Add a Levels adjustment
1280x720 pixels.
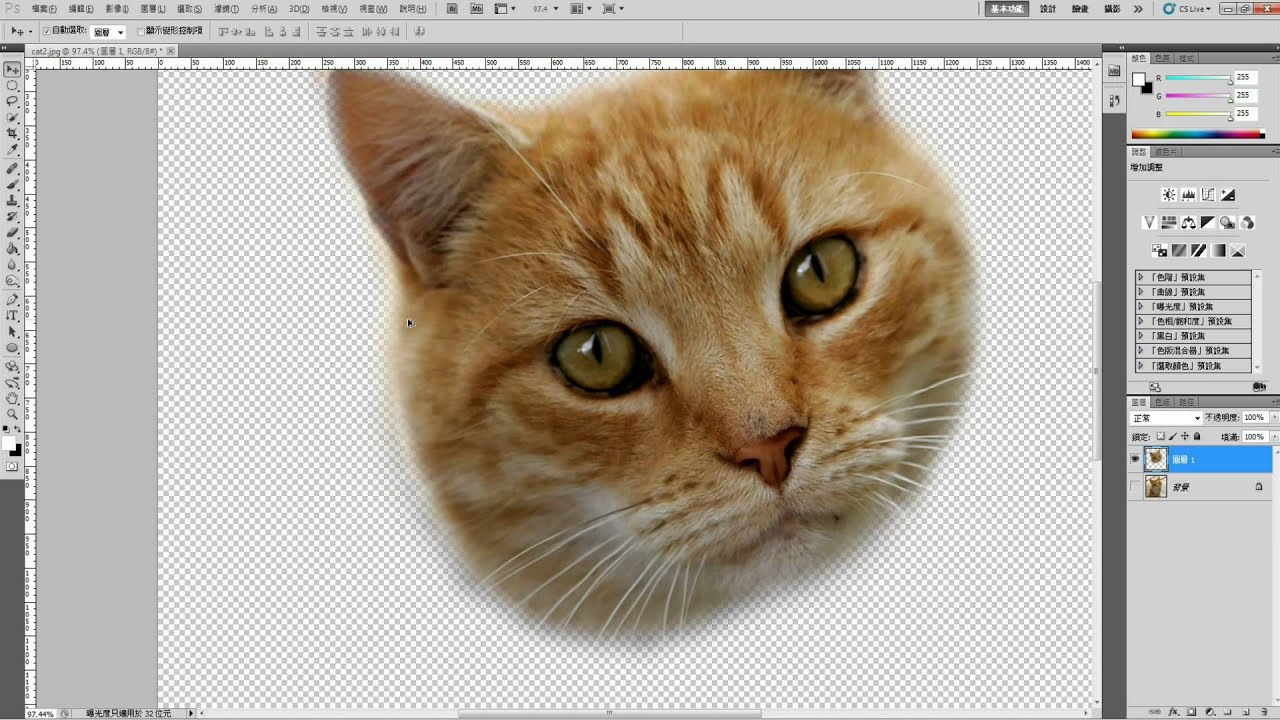tap(1188, 195)
